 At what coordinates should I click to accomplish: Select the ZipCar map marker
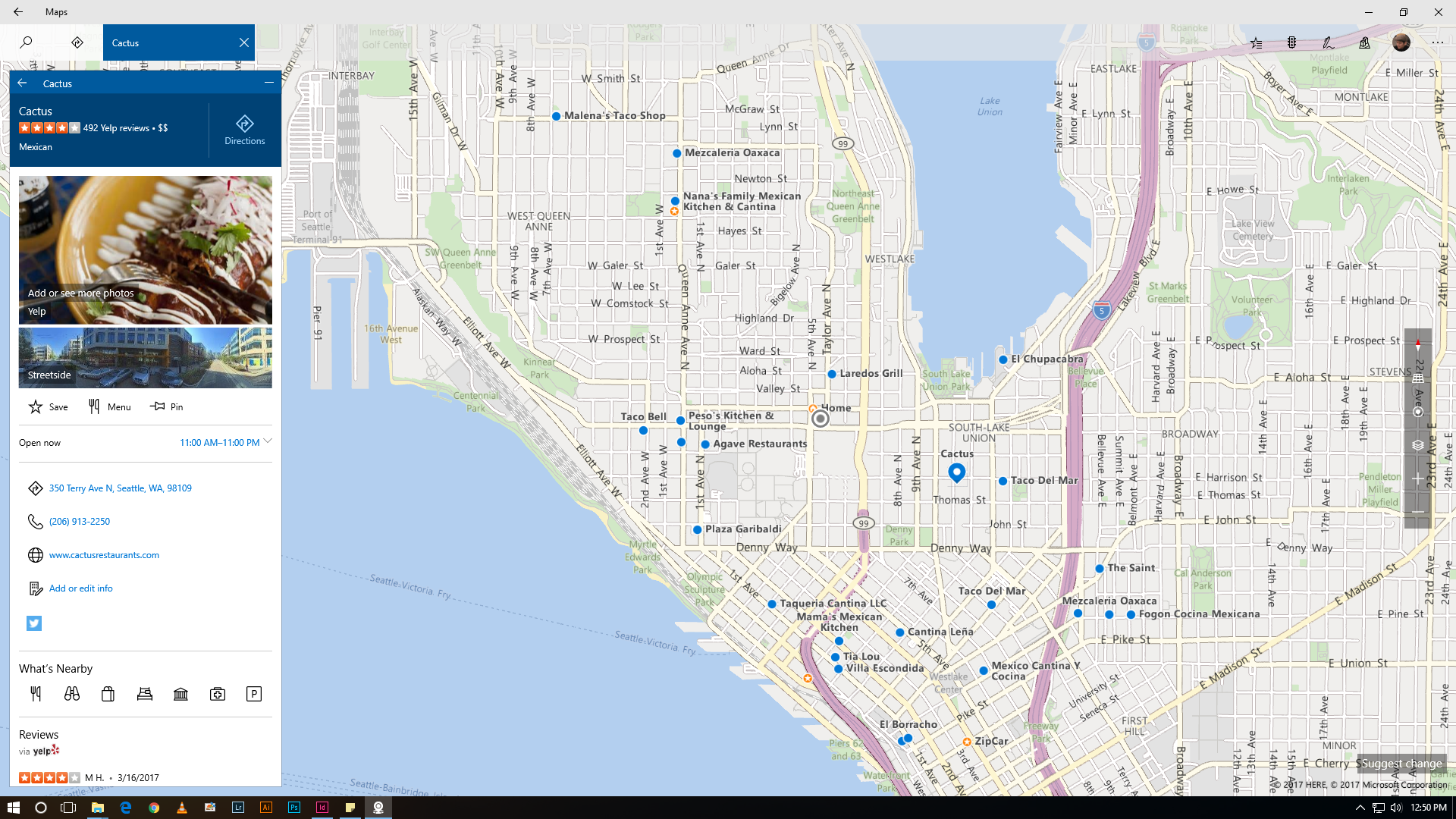pos(967,742)
